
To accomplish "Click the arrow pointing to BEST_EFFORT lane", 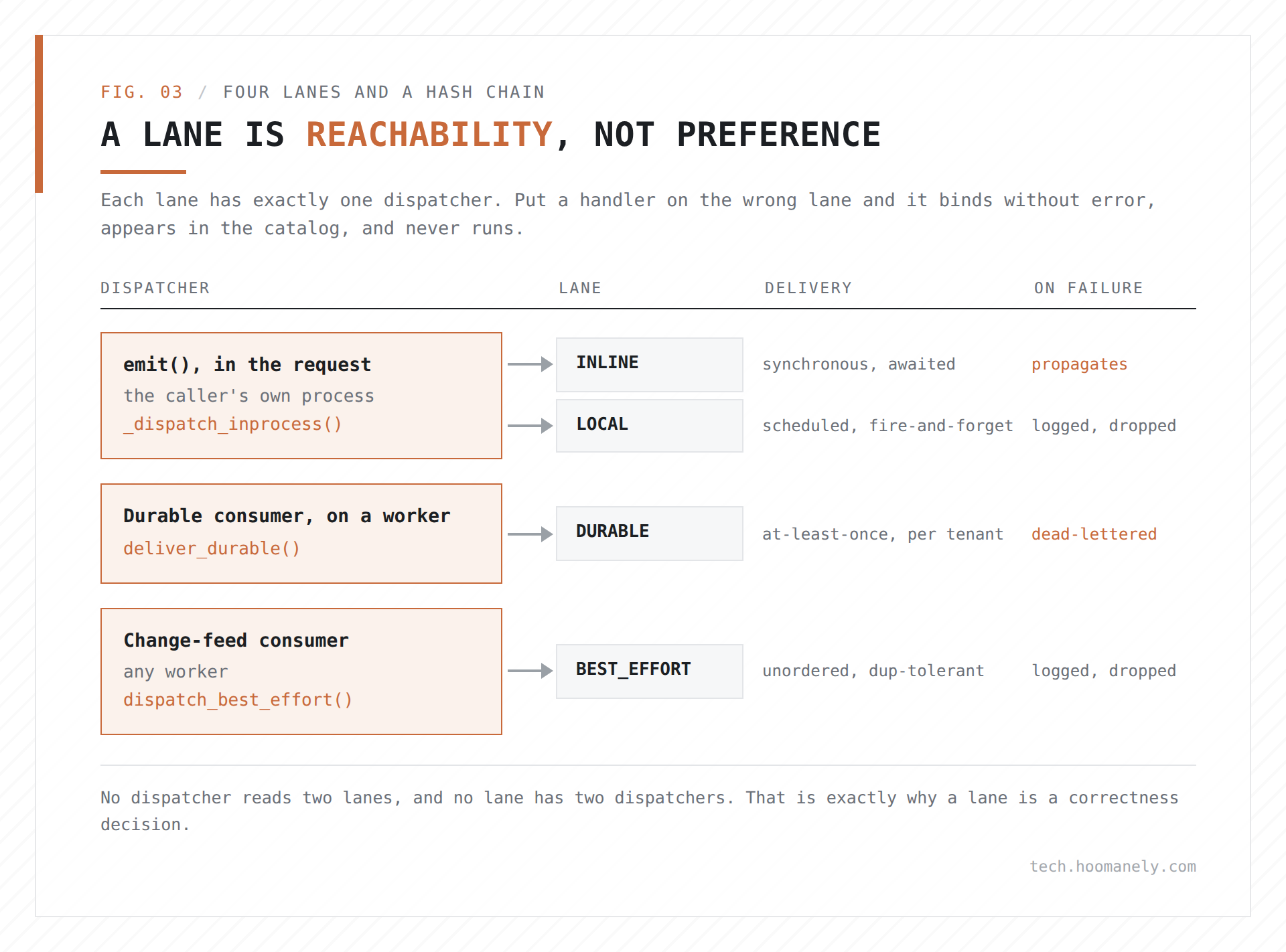I will coord(530,671).
